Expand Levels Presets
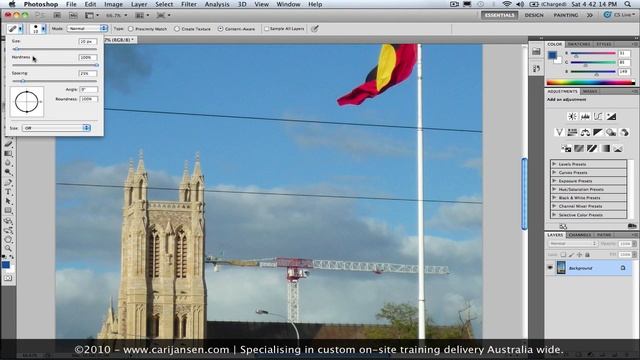Image resolution: width=640 pixels, height=360 pixels. (x=554, y=164)
